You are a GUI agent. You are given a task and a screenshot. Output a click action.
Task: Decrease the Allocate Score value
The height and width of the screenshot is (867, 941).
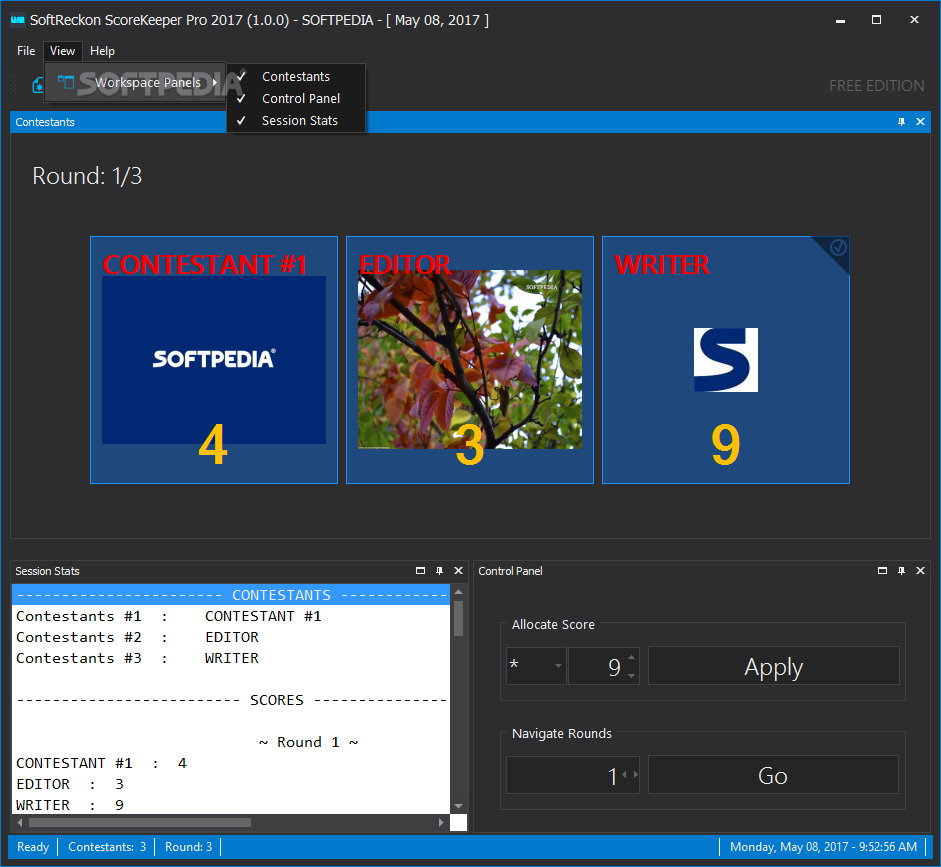click(631, 676)
